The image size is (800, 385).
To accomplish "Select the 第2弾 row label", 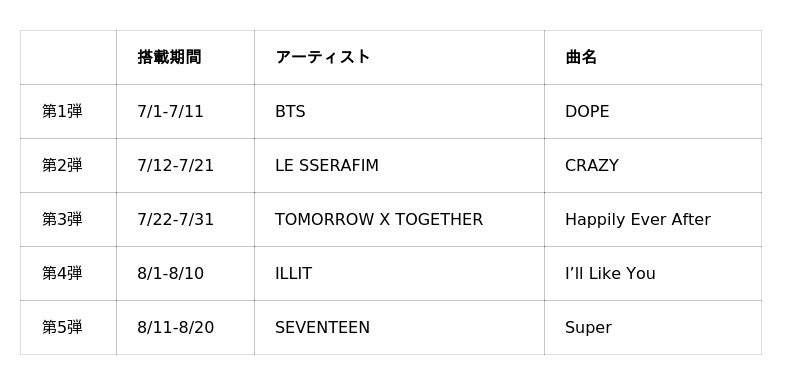I will [x=62, y=165].
